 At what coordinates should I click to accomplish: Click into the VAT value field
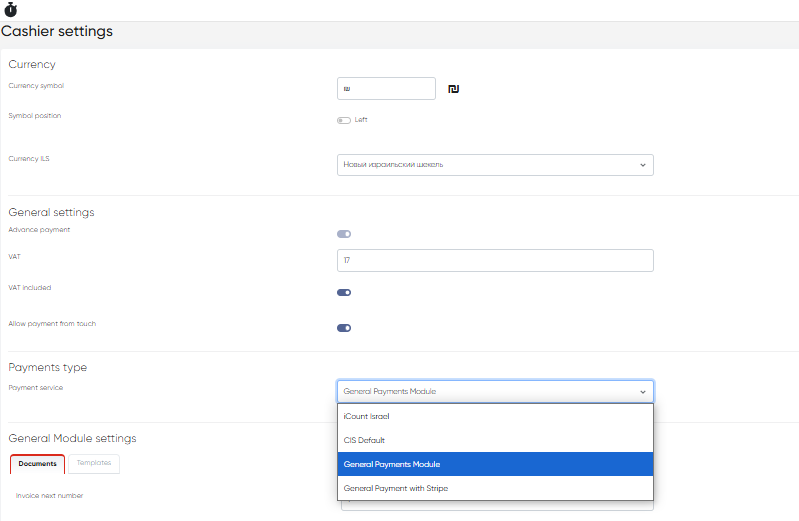click(x=495, y=260)
